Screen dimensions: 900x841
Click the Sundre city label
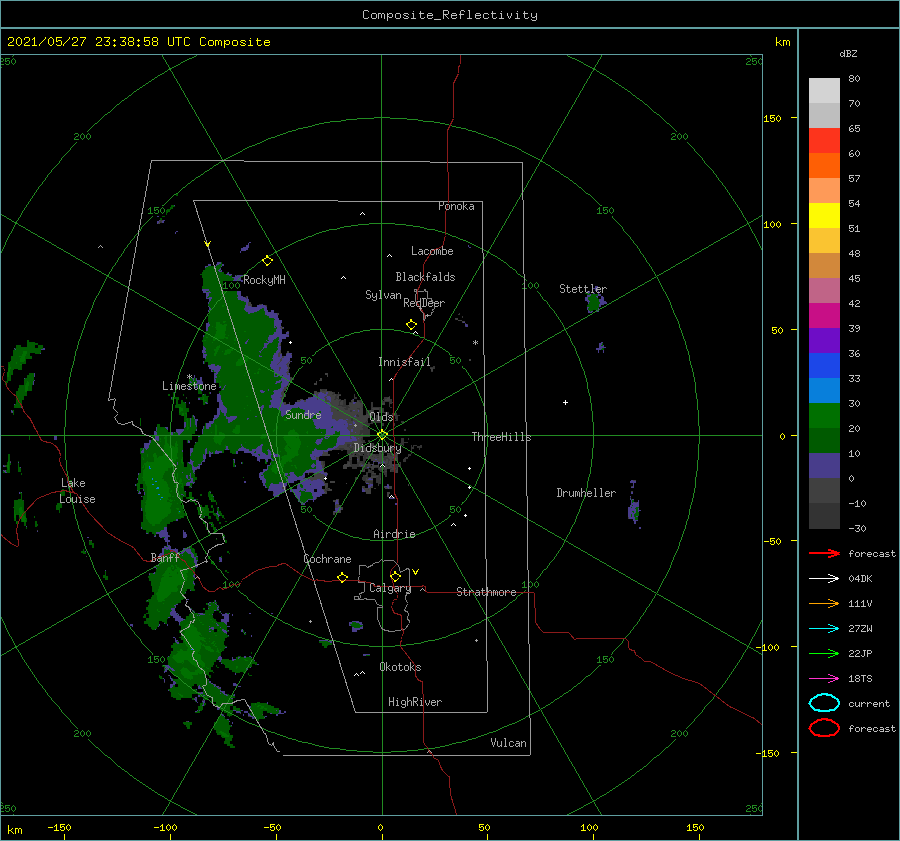pyautogui.click(x=303, y=414)
